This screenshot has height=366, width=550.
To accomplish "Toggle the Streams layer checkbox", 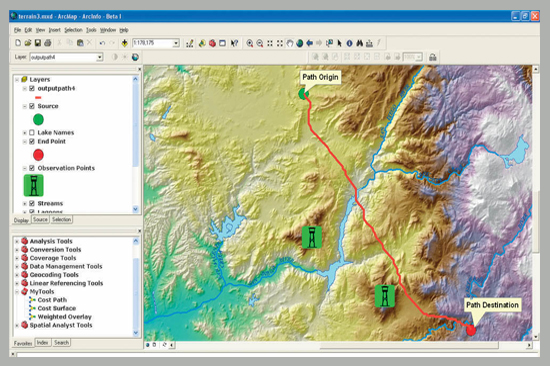I will point(32,203).
